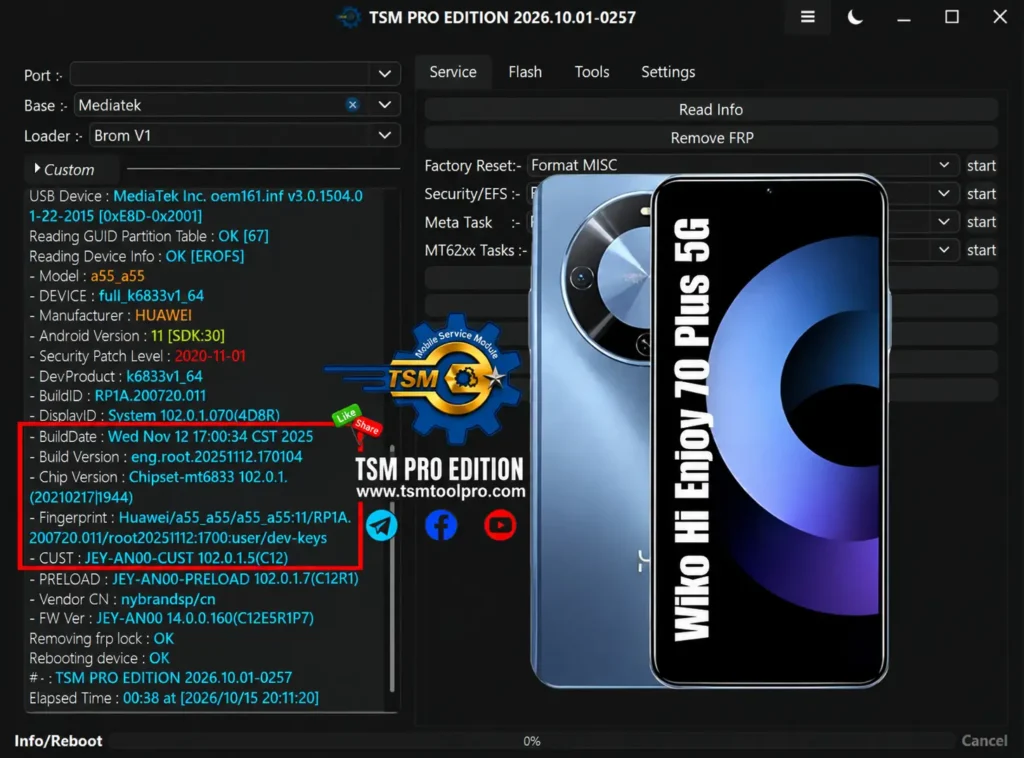Click 'Reading GUID Partition Table' log line
This screenshot has height=758, width=1024.
149,236
